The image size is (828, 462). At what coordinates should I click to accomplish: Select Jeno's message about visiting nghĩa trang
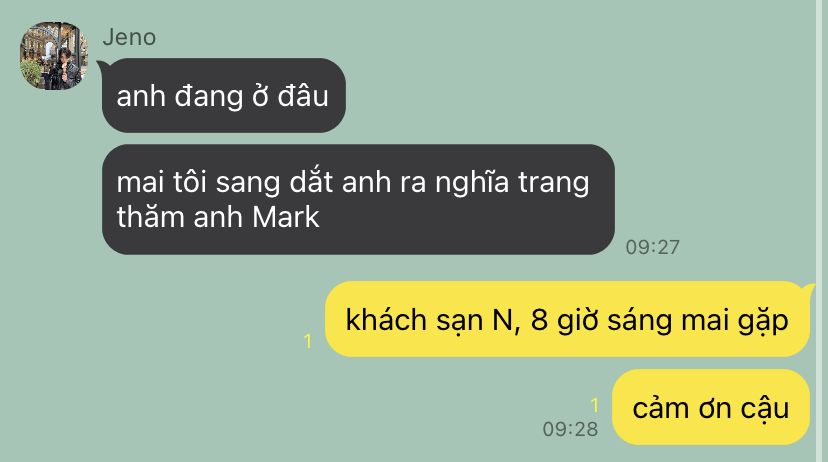(358, 199)
